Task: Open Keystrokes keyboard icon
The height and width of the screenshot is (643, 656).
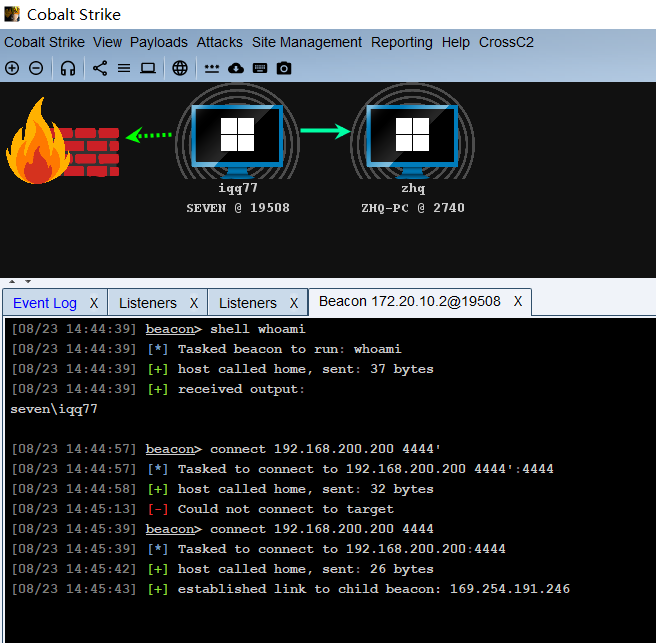Action: tap(260, 68)
